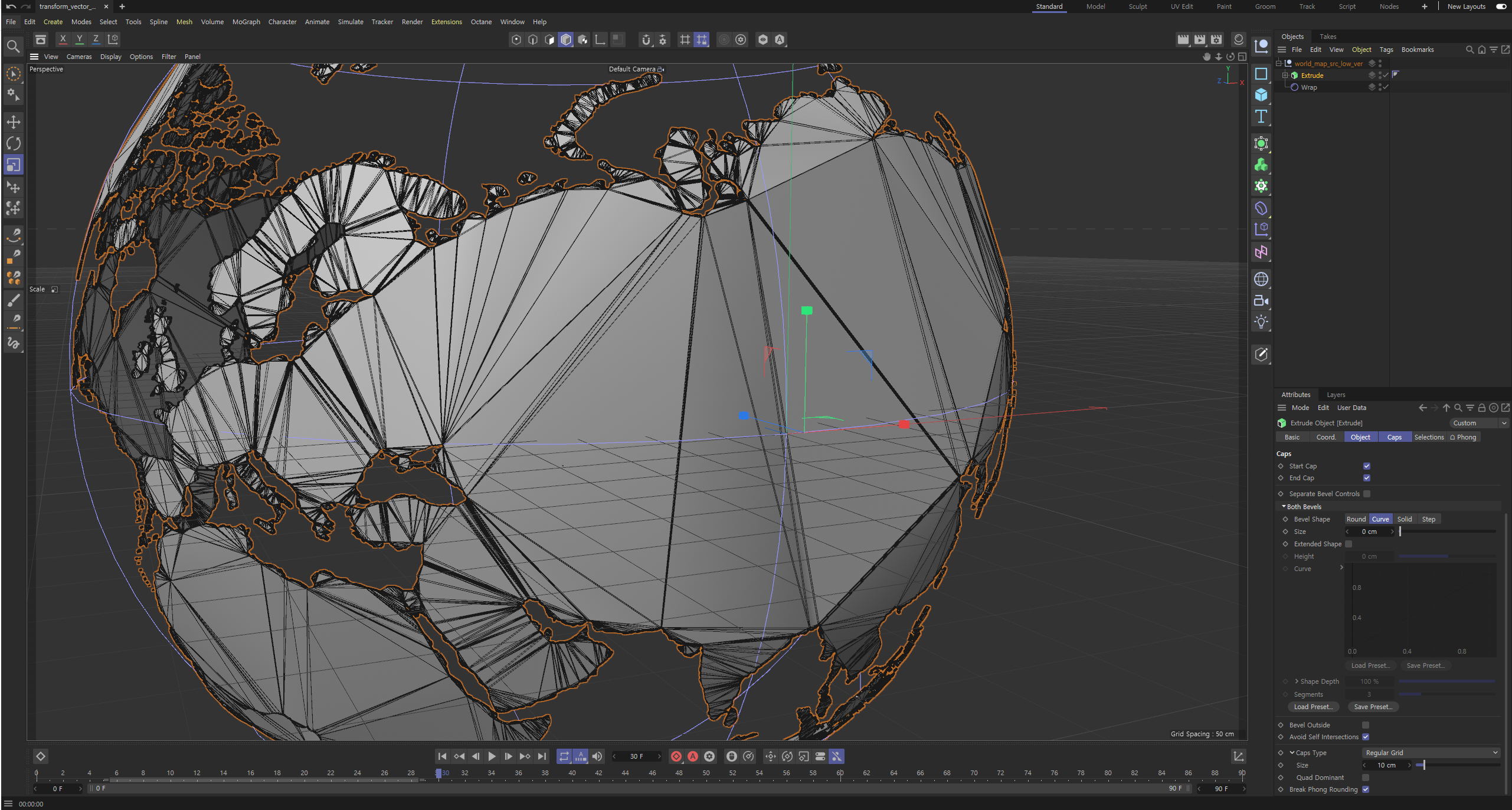Activate the Scale tool in left toolbar
This screenshot has width=1512, height=810.
tap(13, 165)
